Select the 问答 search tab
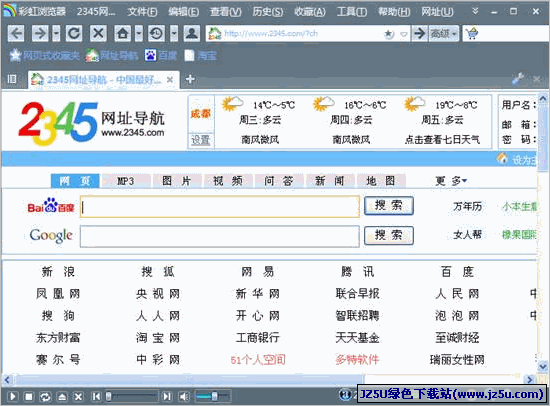The height and width of the screenshot is (406, 550). [x=279, y=181]
